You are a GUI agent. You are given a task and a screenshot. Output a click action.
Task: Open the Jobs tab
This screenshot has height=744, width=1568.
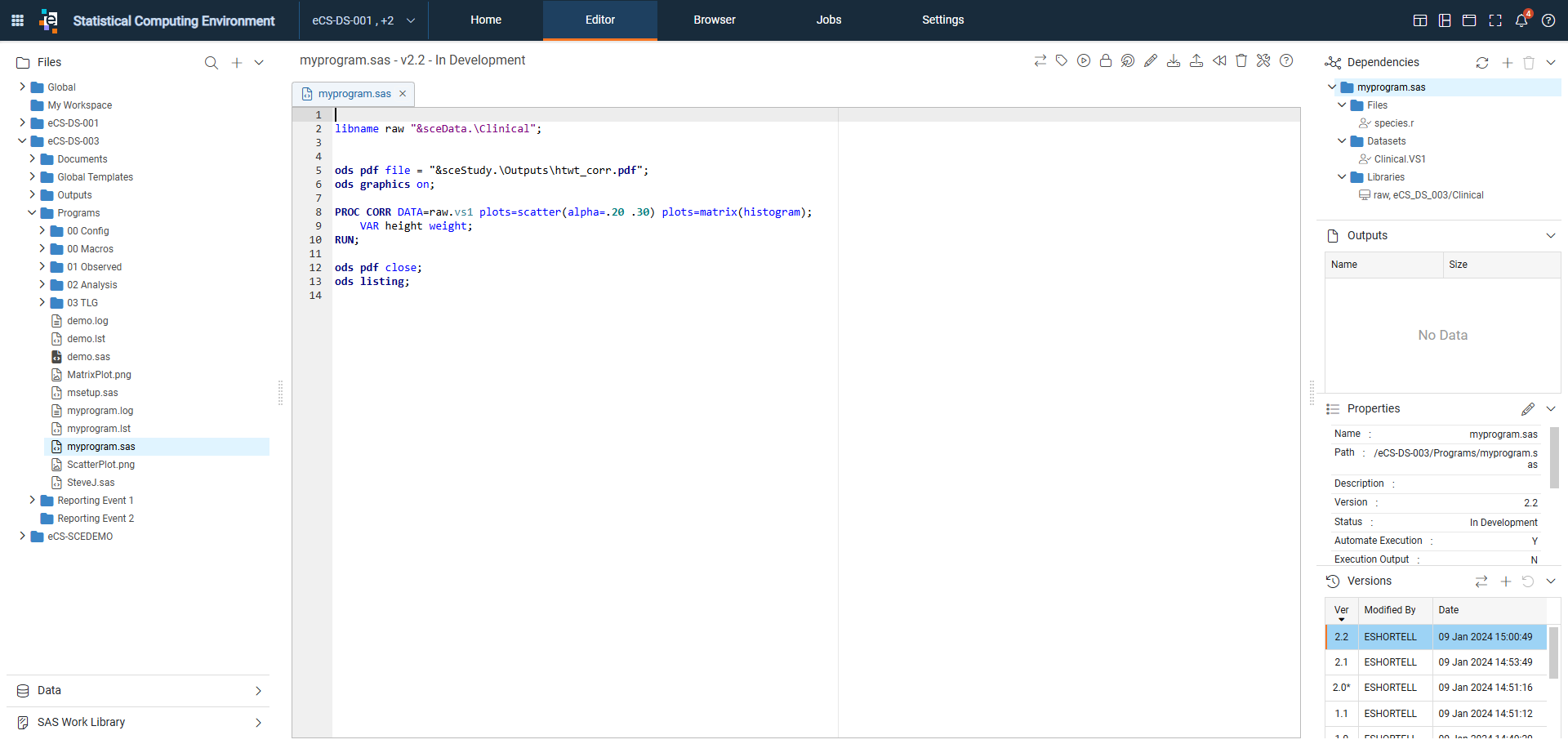829,20
